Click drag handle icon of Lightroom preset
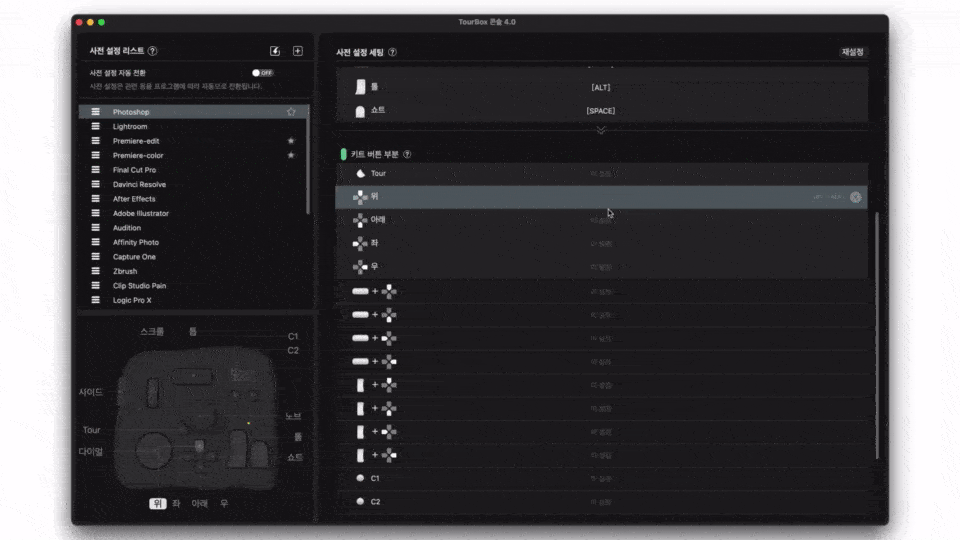The width and height of the screenshot is (960, 540). click(x=96, y=126)
